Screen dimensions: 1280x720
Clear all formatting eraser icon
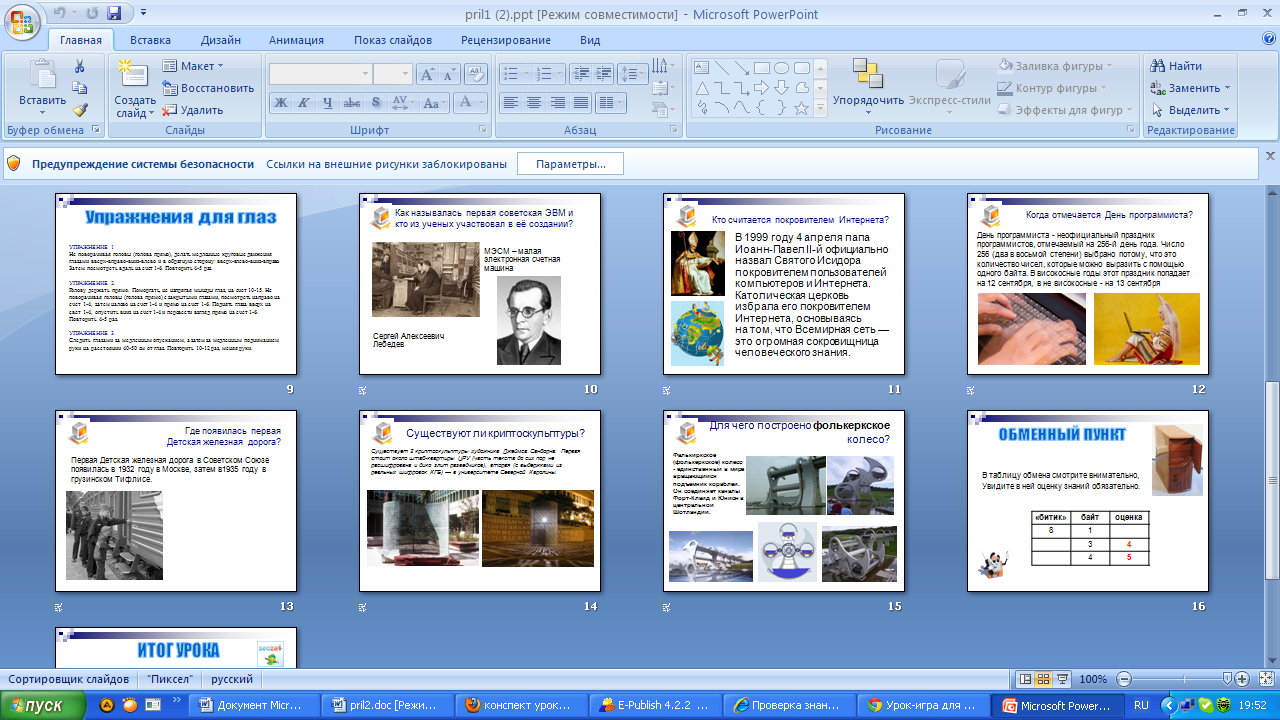[x=477, y=74]
